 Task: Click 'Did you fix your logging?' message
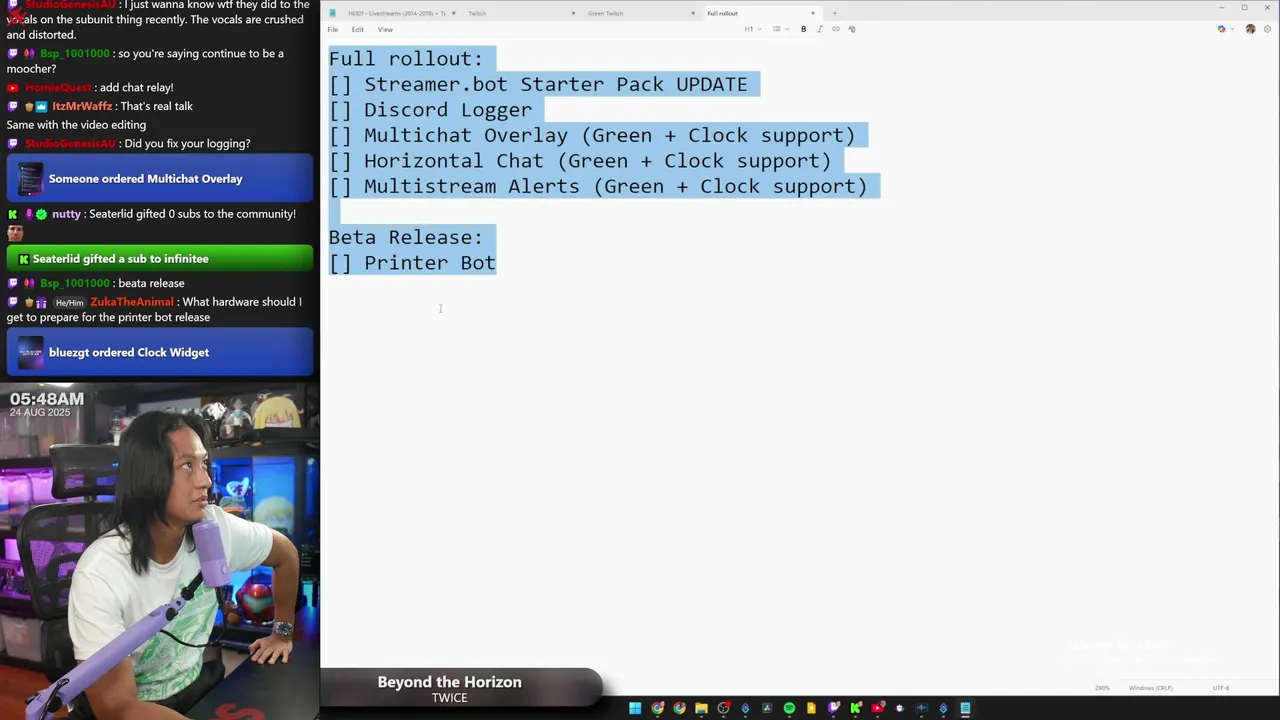tap(187, 144)
